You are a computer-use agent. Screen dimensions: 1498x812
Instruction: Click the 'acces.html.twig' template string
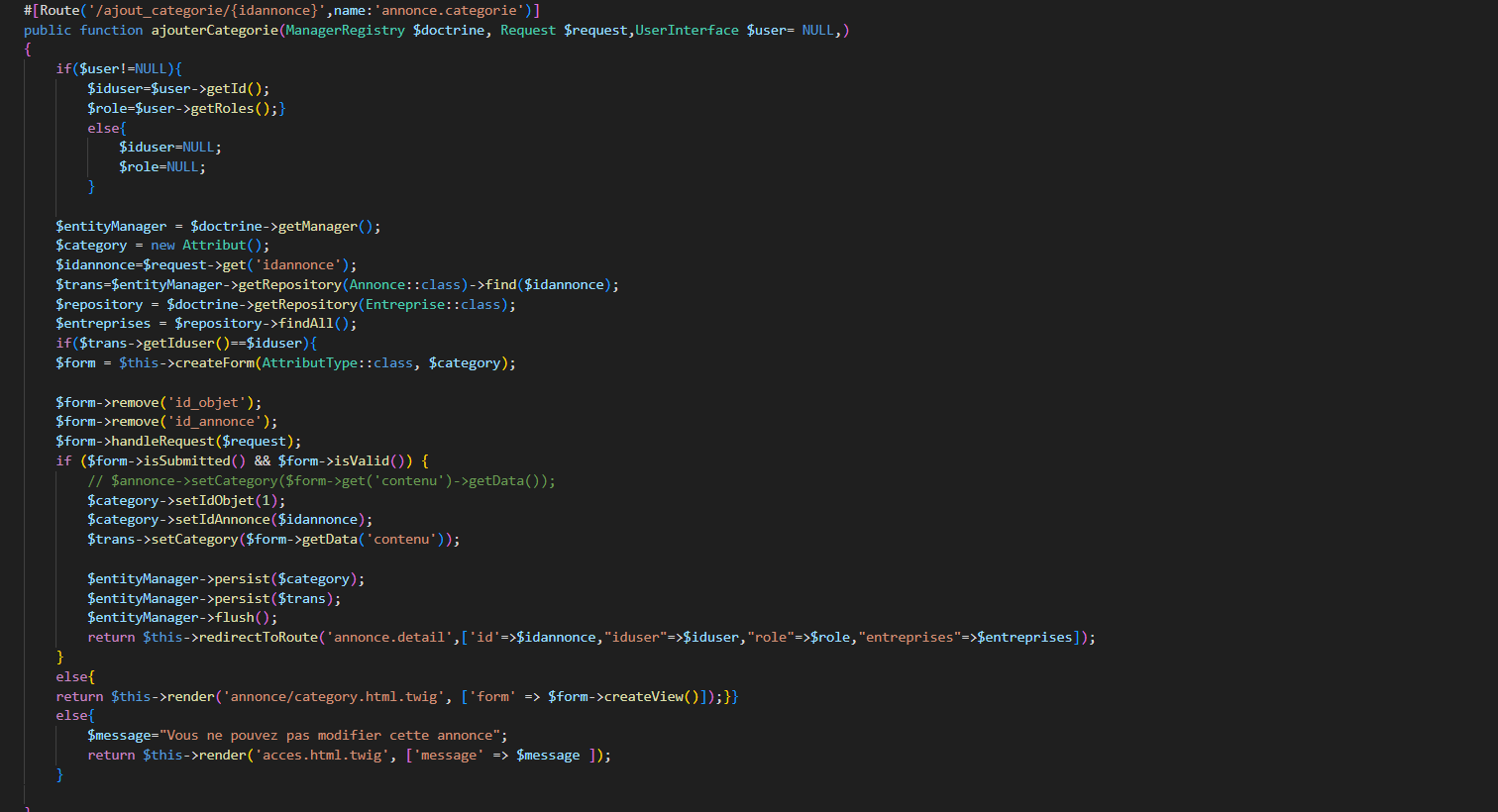322,755
